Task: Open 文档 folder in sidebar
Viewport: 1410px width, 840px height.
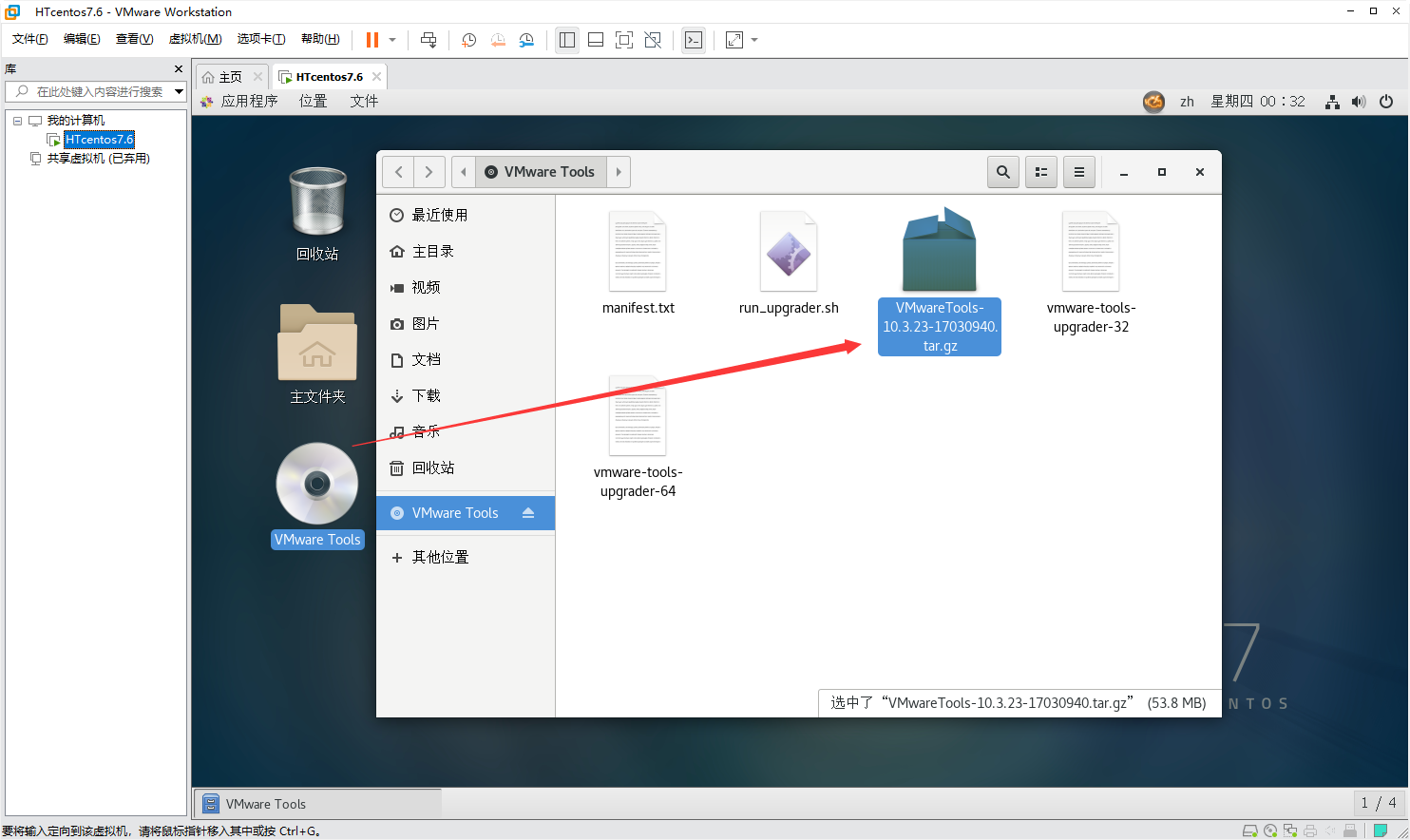Action: pyautogui.click(x=466, y=360)
